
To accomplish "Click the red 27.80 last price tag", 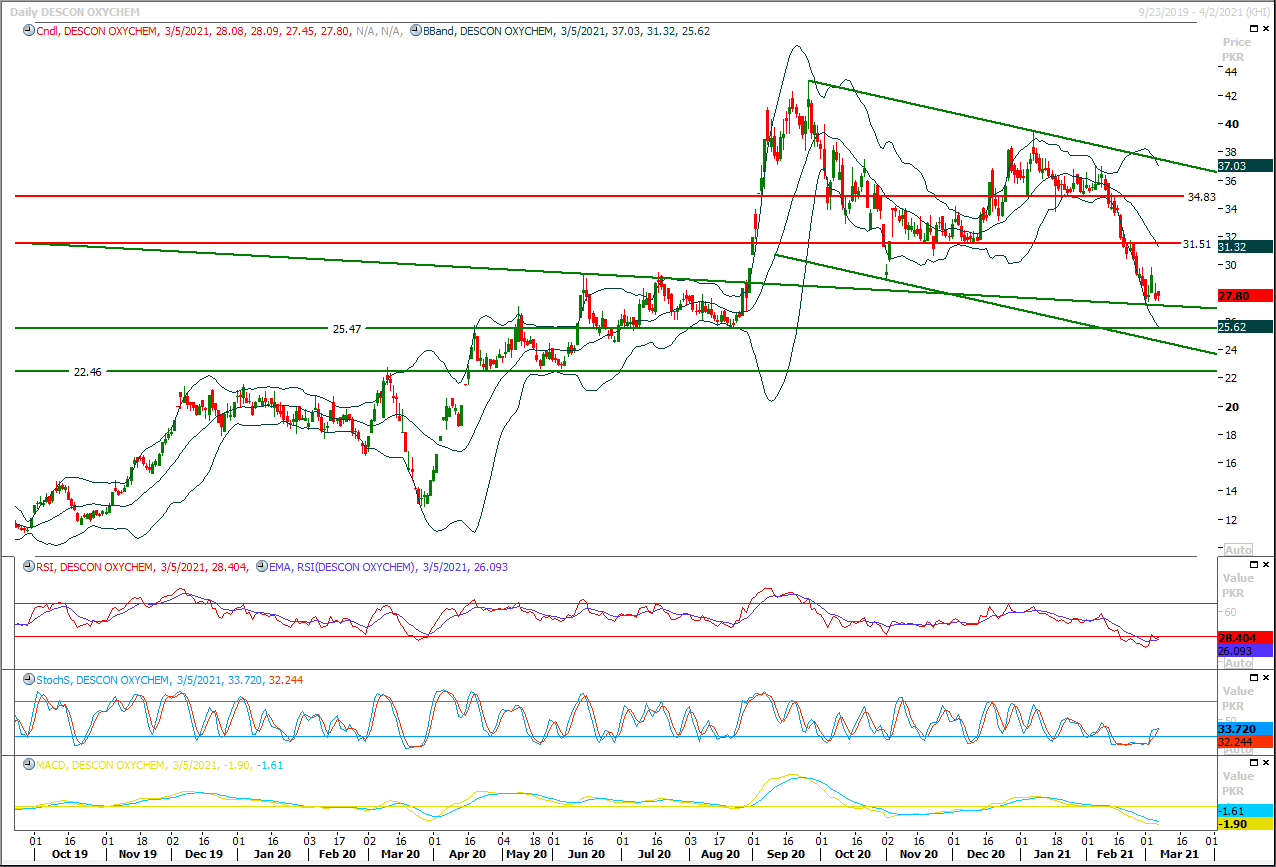I will point(1245,296).
